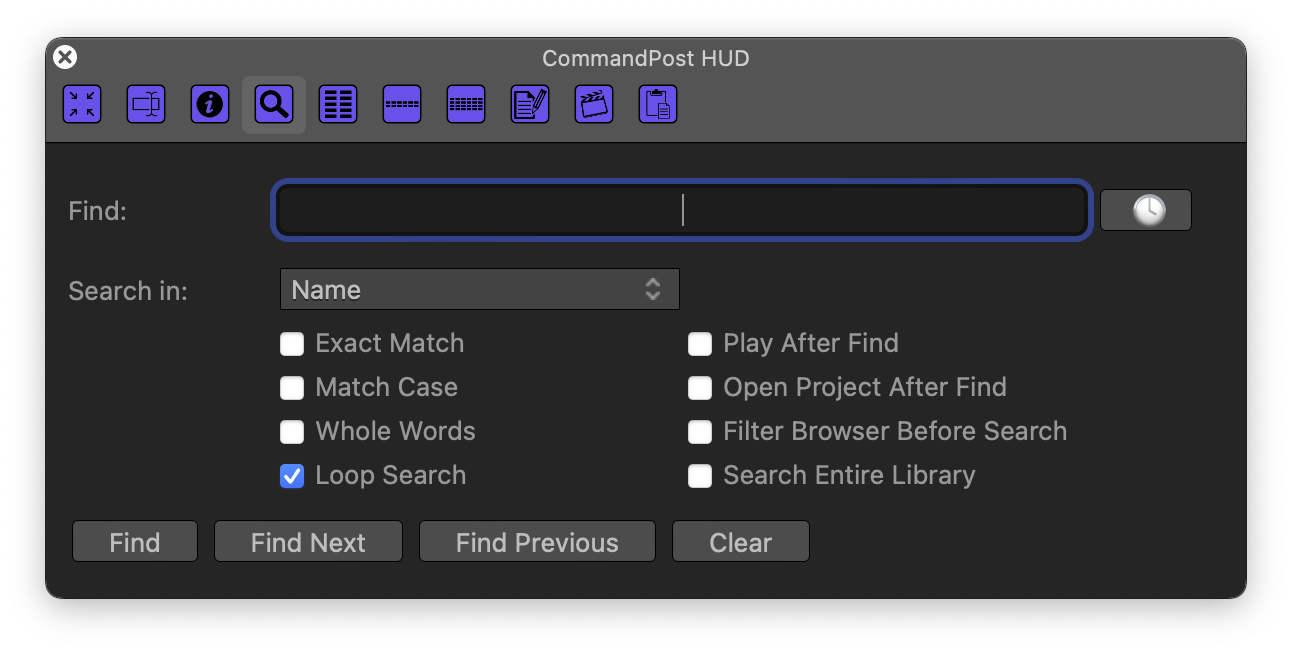The height and width of the screenshot is (652, 1292).
Task: Check Open Project After Find
Action: (x=700, y=388)
